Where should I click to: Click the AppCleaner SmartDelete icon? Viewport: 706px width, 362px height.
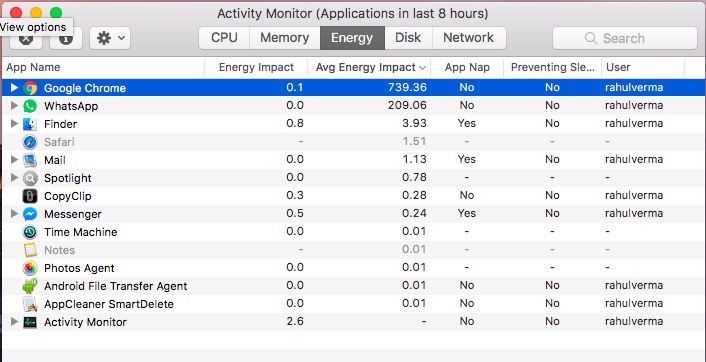pyautogui.click(x=30, y=304)
